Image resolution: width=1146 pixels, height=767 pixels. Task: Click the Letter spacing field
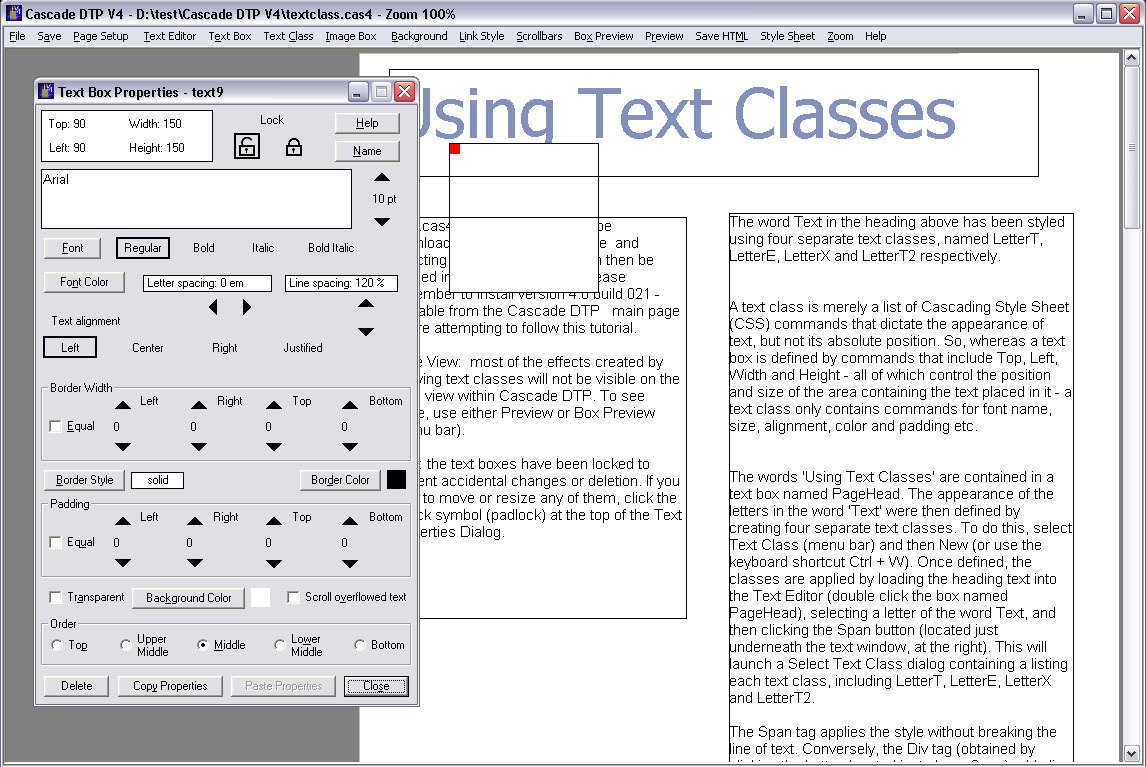[208, 283]
